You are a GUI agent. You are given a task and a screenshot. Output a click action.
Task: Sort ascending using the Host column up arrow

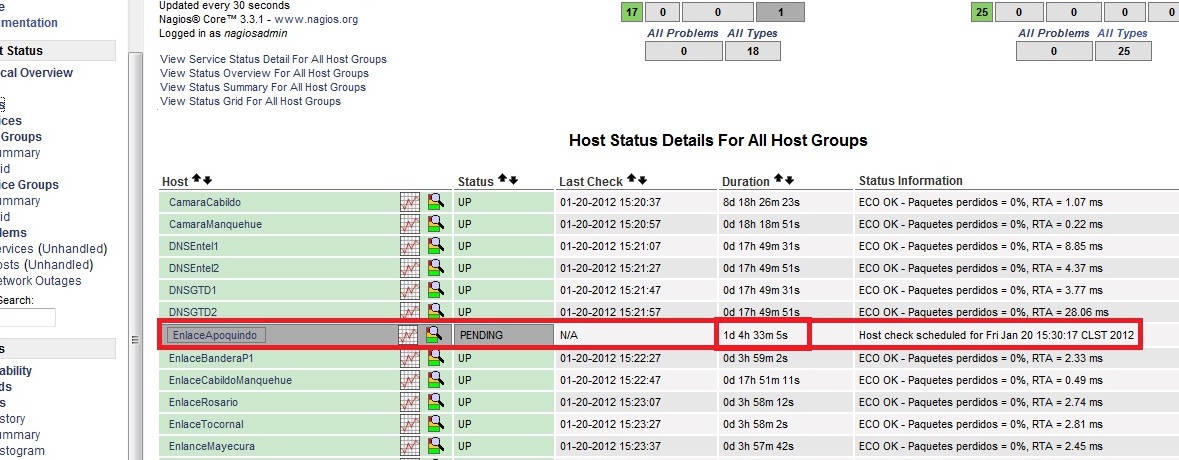pos(196,180)
